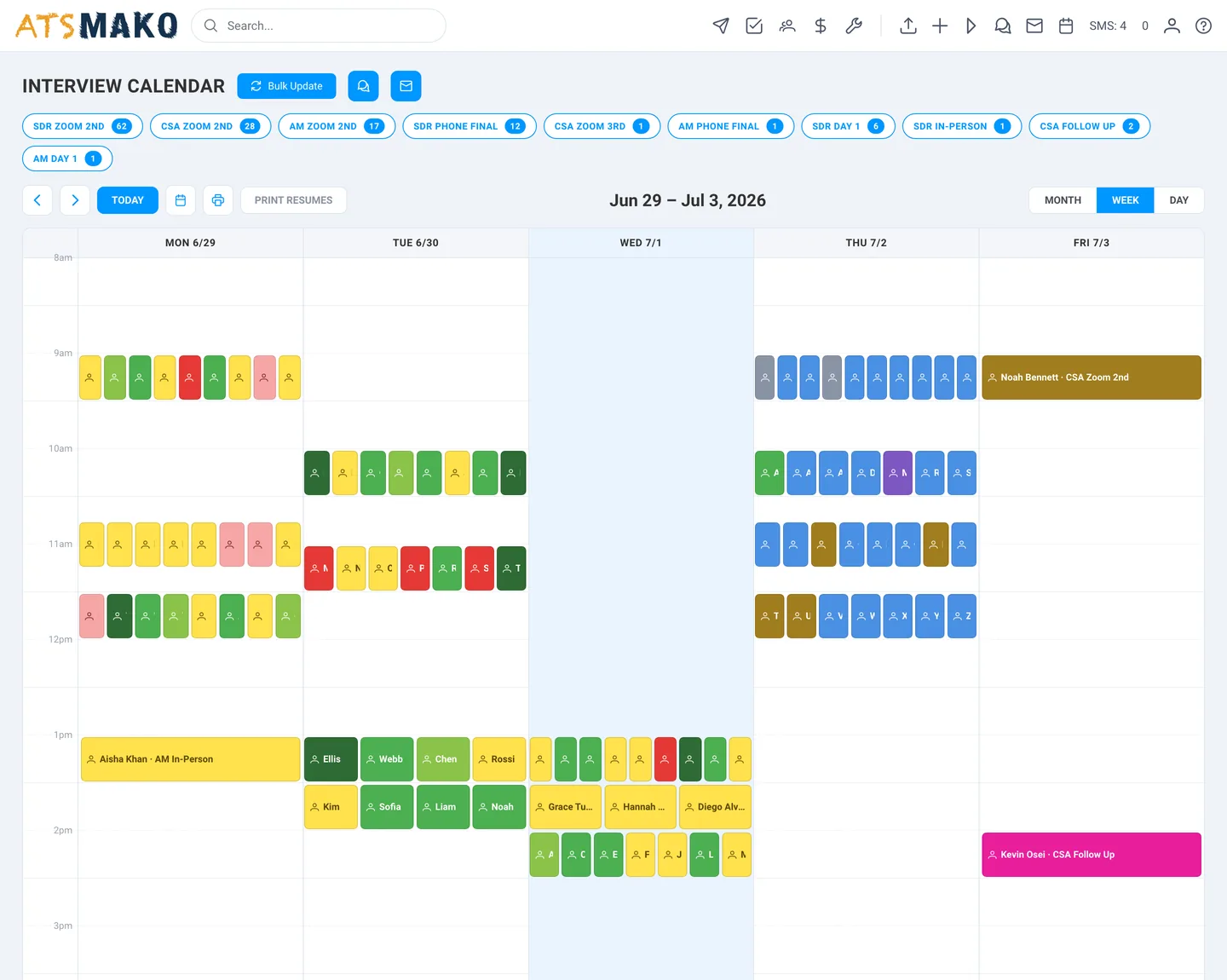This screenshot has height=980, width=1227.
Task: Click the Bulk Update button
Action: (286, 86)
